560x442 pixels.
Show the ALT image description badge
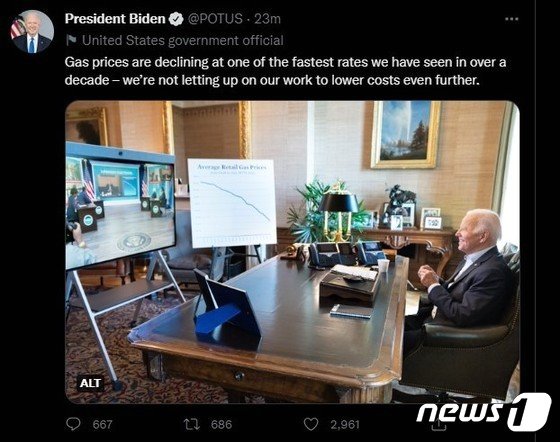pyautogui.click(x=90, y=383)
